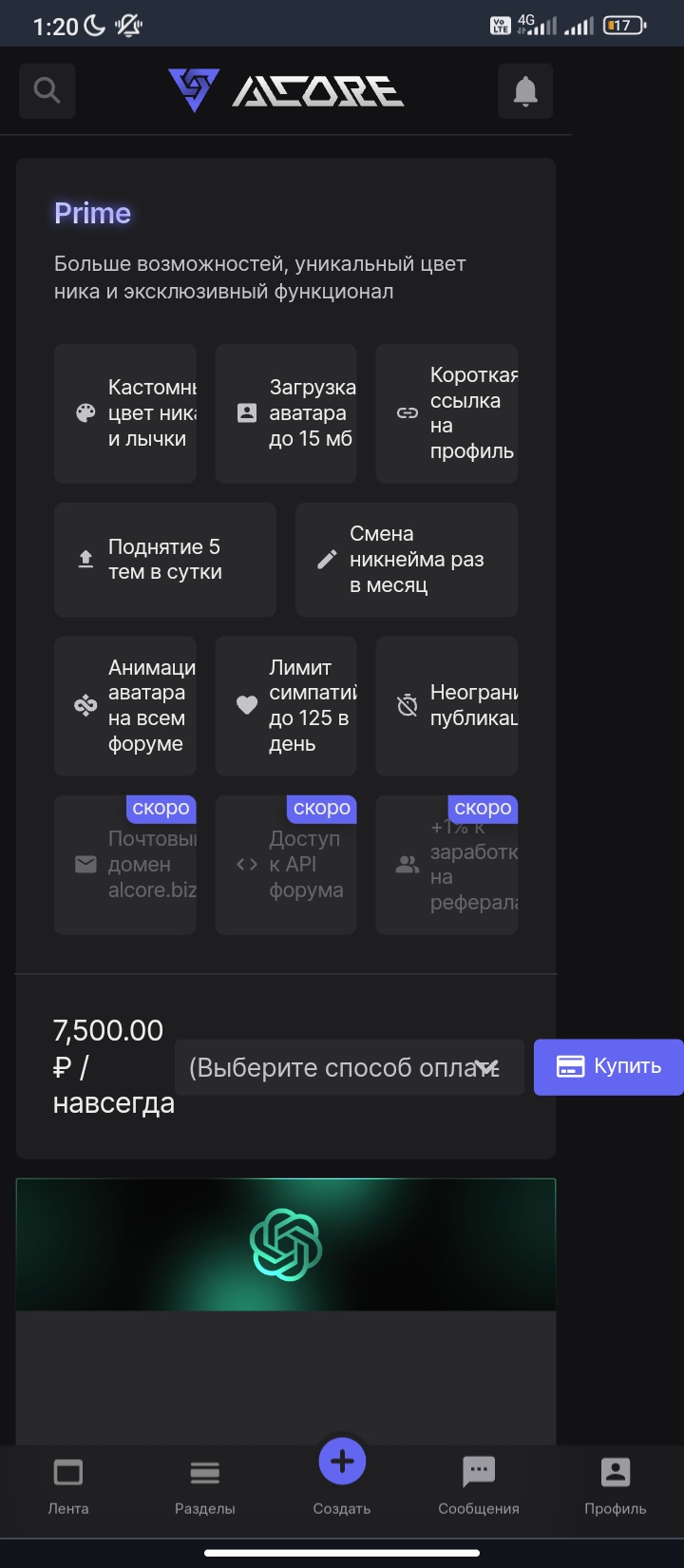Click the avatar upload portrait icon

[247, 413]
